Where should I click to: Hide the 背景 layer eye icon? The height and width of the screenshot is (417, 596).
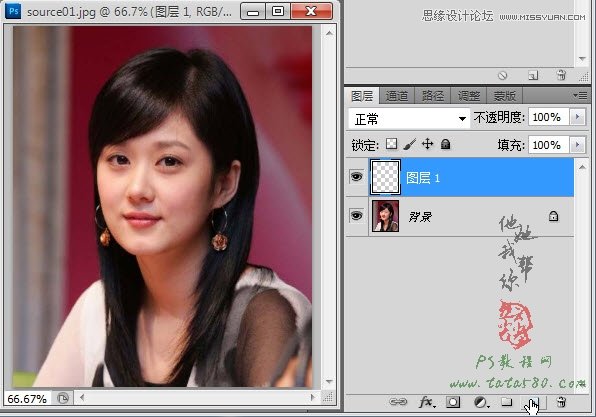click(x=356, y=216)
